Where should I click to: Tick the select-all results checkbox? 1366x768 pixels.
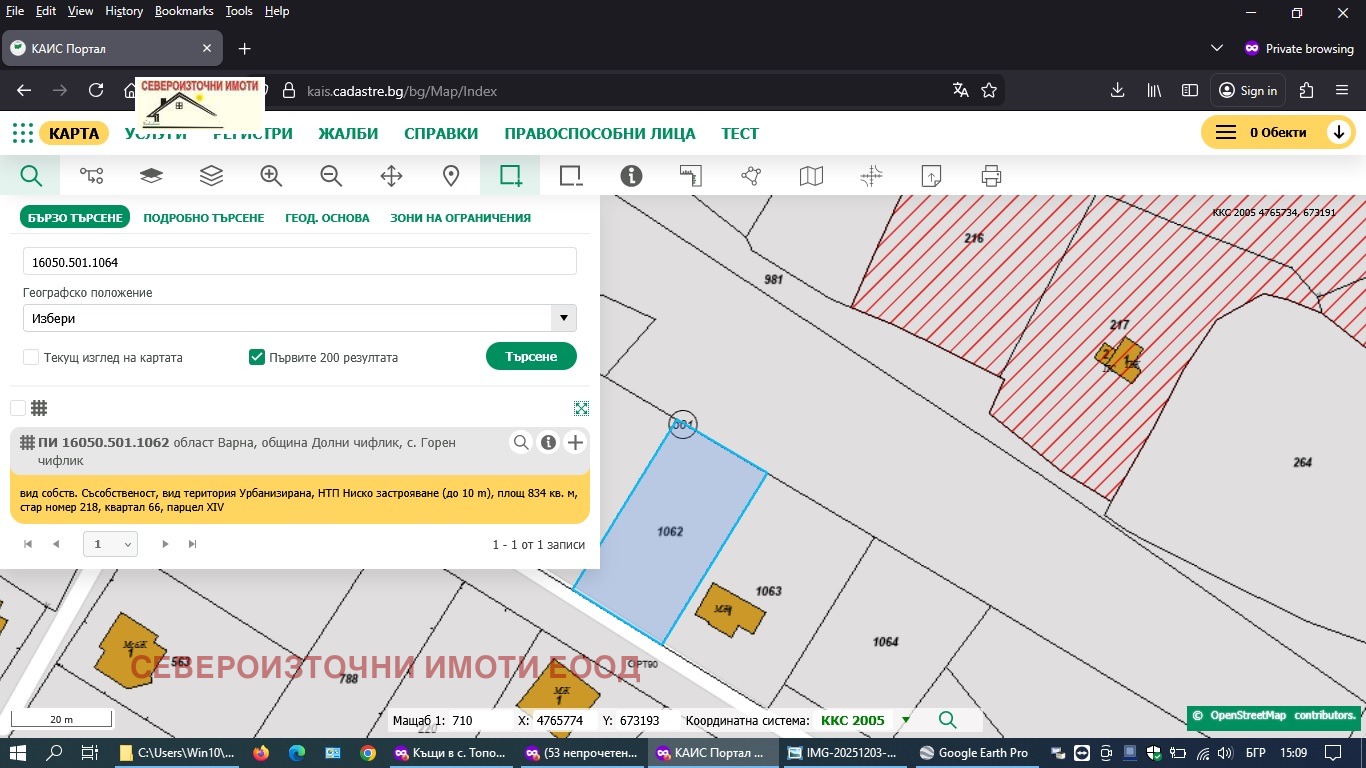pyautogui.click(x=18, y=408)
